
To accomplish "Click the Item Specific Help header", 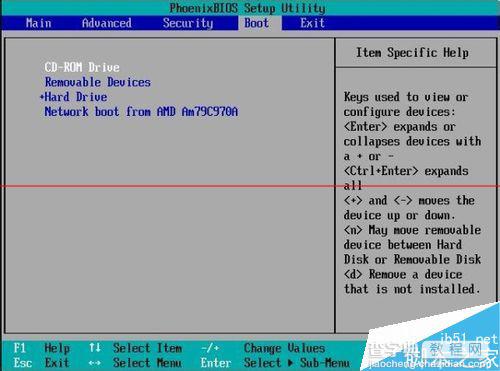I will click(x=412, y=53).
